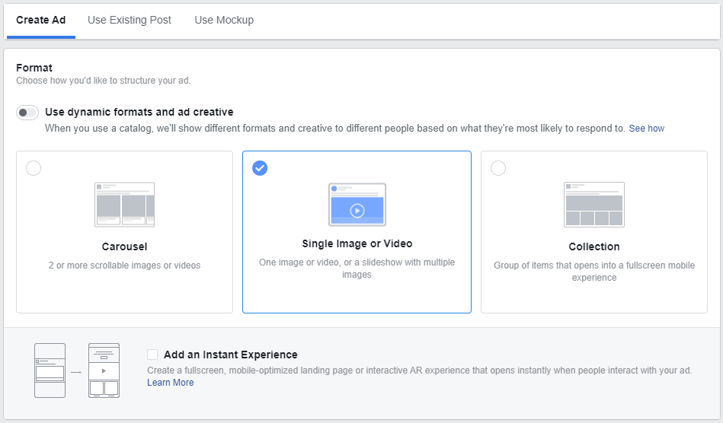The height and width of the screenshot is (423, 723).
Task: Click the Add an Instant Experience label
Action: click(231, 355)
